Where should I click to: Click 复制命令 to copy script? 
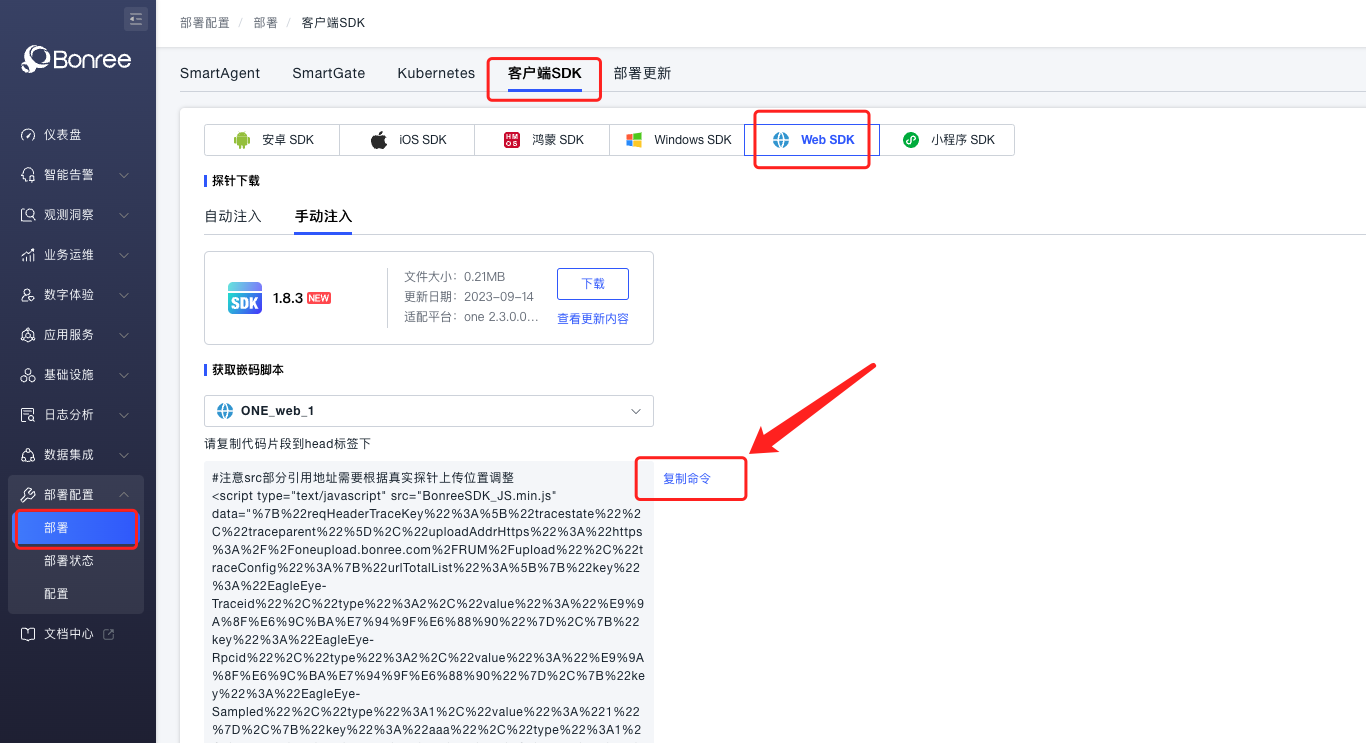(x=687, y=479)
